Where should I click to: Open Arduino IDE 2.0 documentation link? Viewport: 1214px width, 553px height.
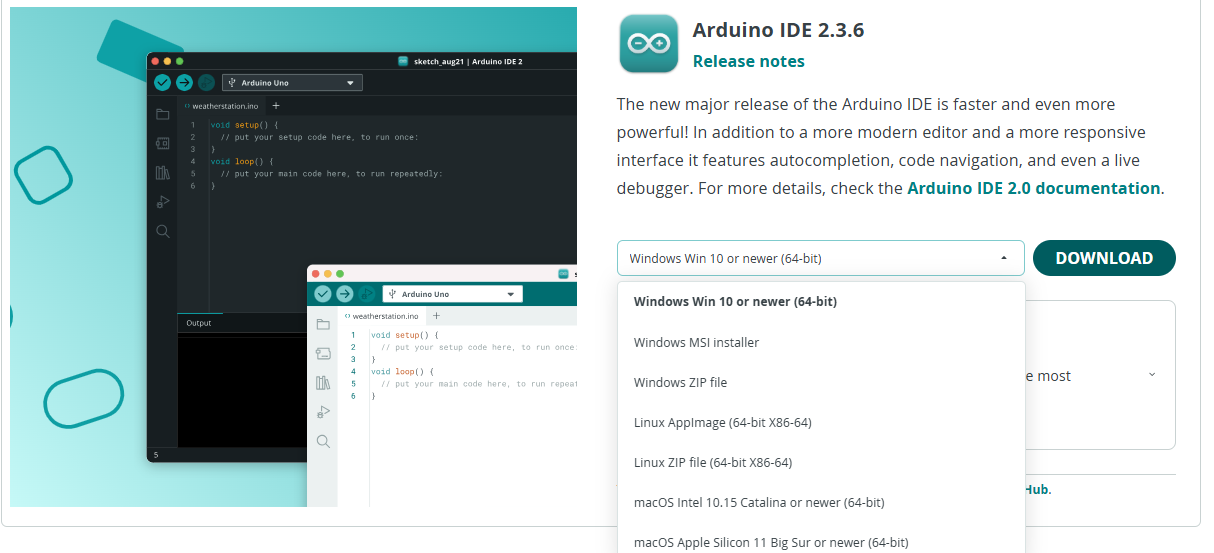point(1034,188)
